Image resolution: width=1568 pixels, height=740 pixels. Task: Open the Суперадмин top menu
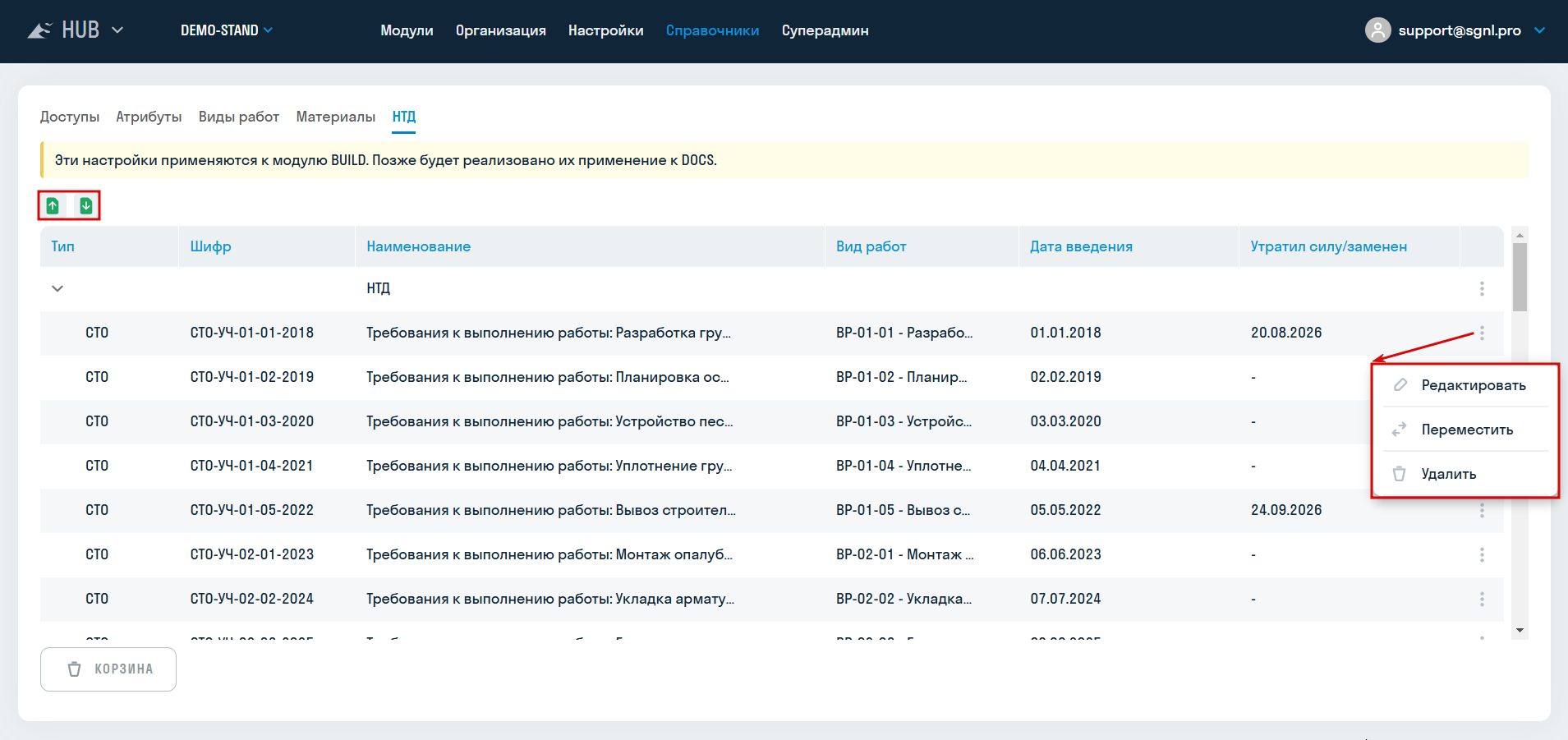[x=825, y=30]
